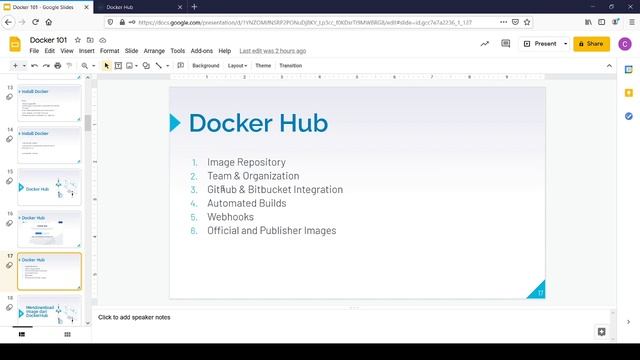The image size is (640, 360).
Task: Open a new browser tab
Action: pos(194,7)
